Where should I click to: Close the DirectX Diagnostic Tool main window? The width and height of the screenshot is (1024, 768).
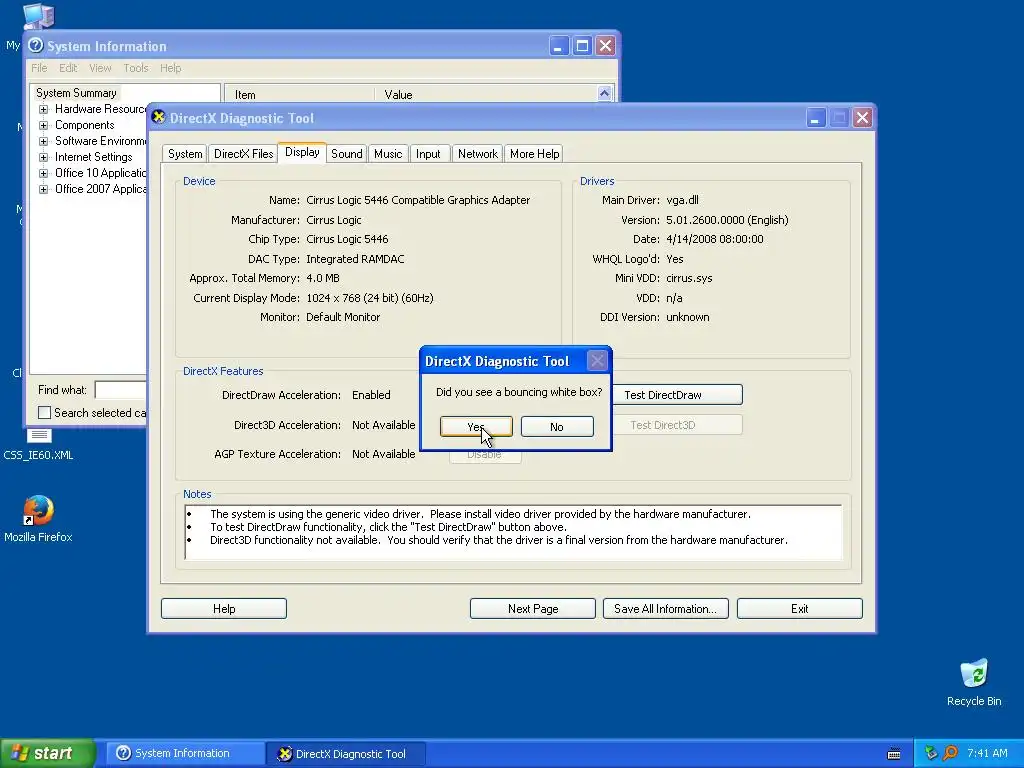(862, 118)
